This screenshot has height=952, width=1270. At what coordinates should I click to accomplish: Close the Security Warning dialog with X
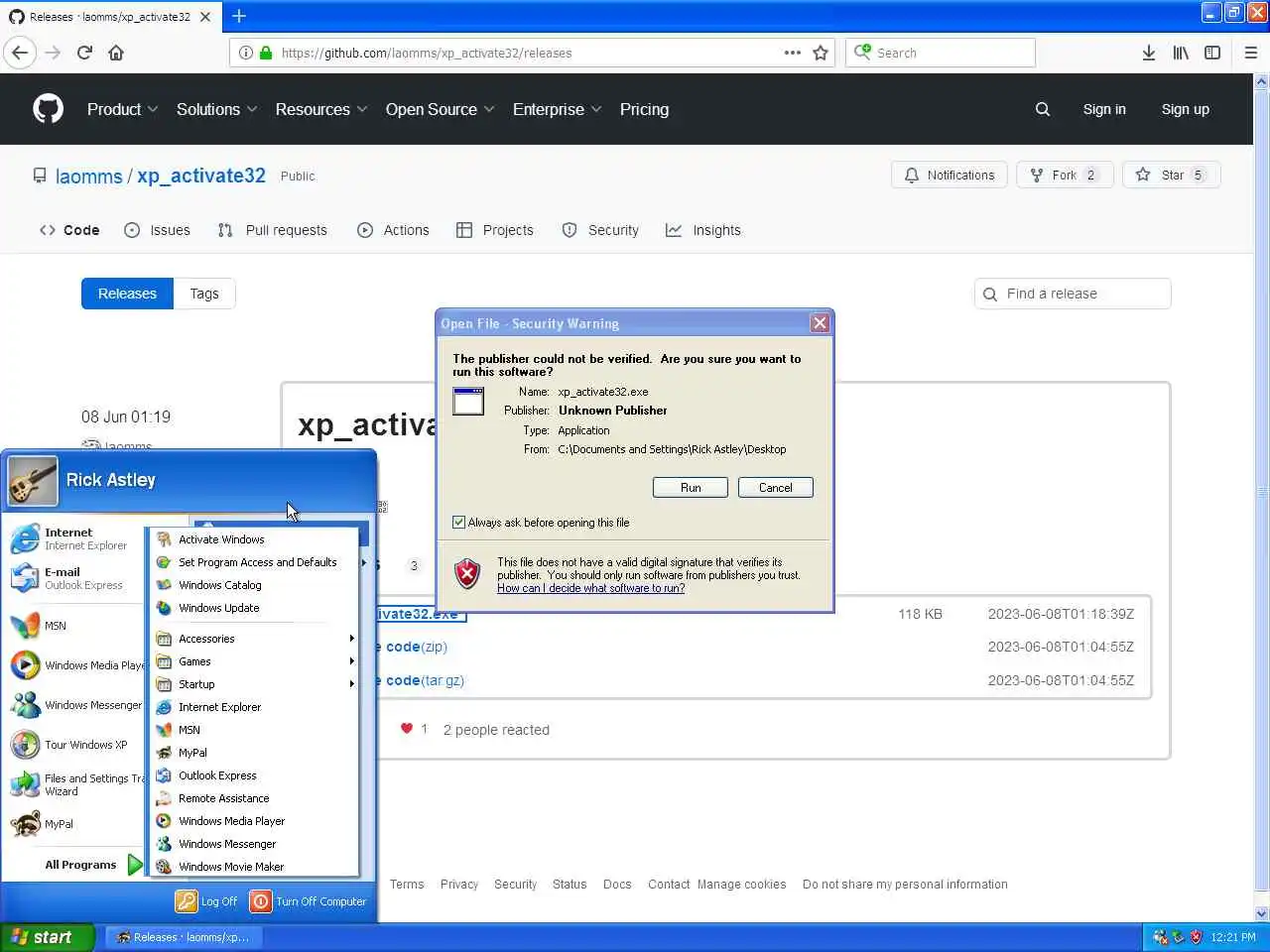pos(820,323)
